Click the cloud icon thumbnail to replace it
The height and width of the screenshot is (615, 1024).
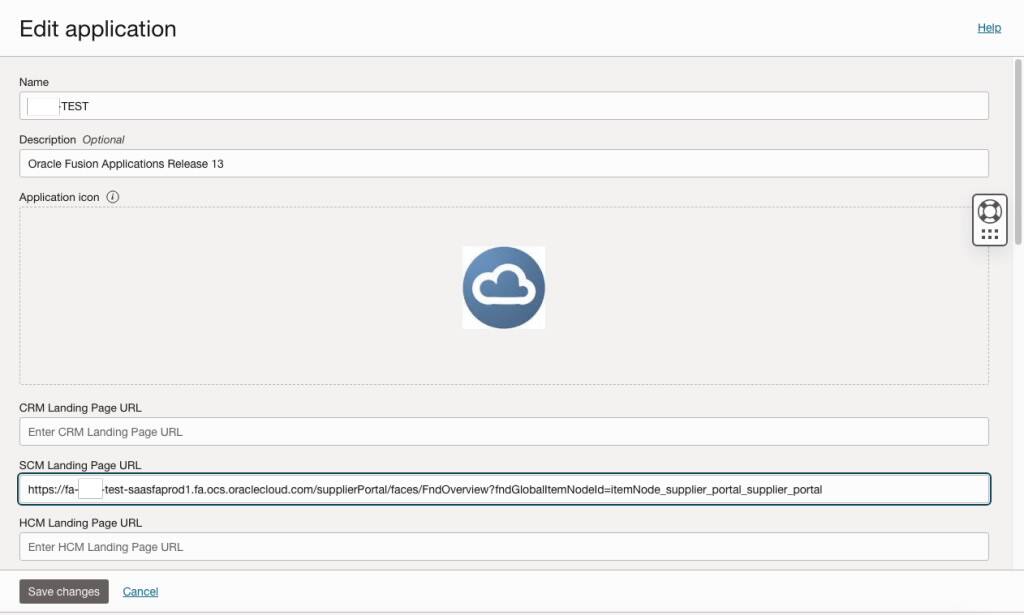(504, 287)
